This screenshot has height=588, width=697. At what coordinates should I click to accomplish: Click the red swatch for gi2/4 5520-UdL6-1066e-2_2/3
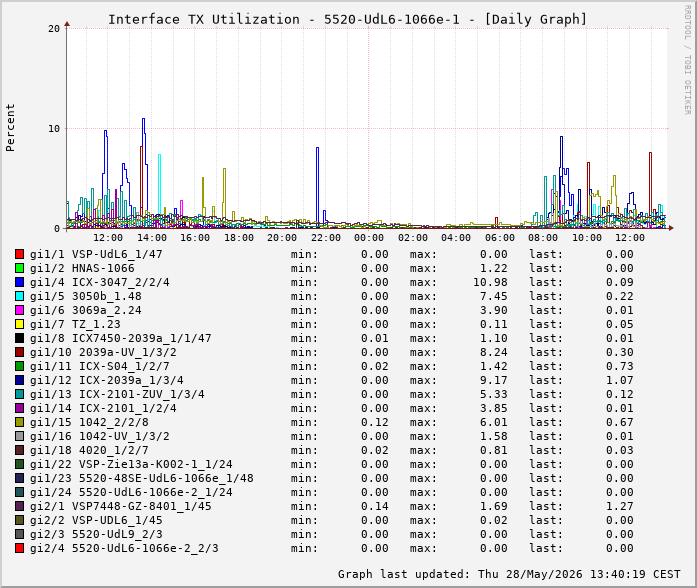point(19,548)
